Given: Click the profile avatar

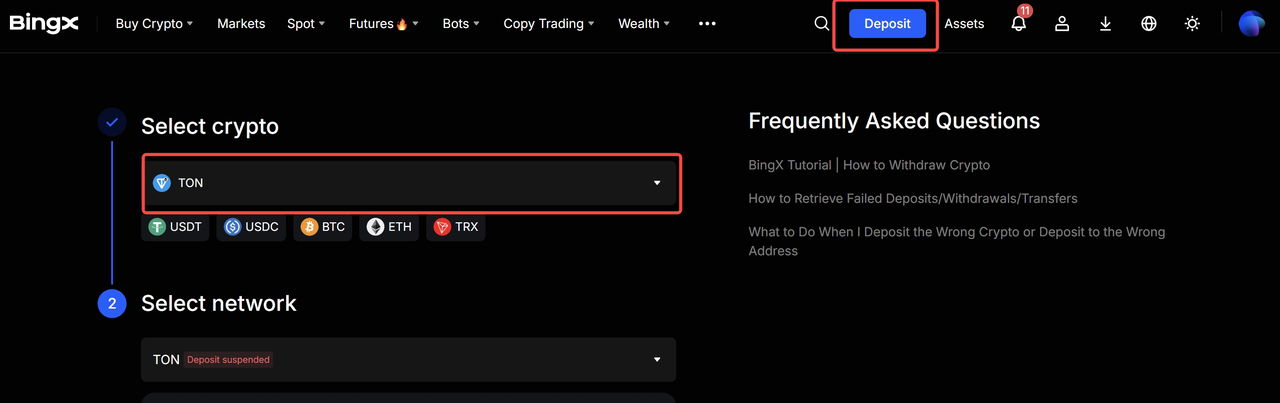Looking at the screenshot, I should pyautogui.click(x=1251, y=24).
